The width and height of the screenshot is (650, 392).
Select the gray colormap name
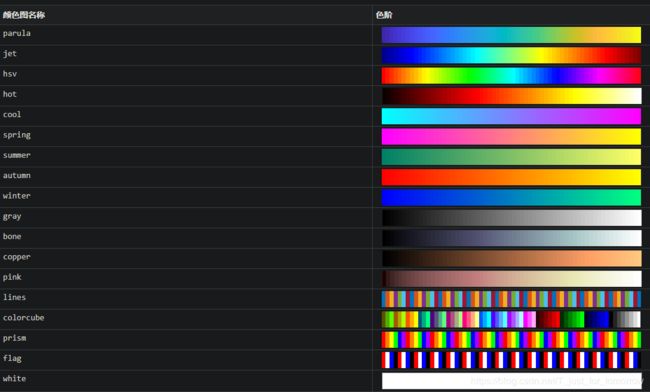[12, 216]
